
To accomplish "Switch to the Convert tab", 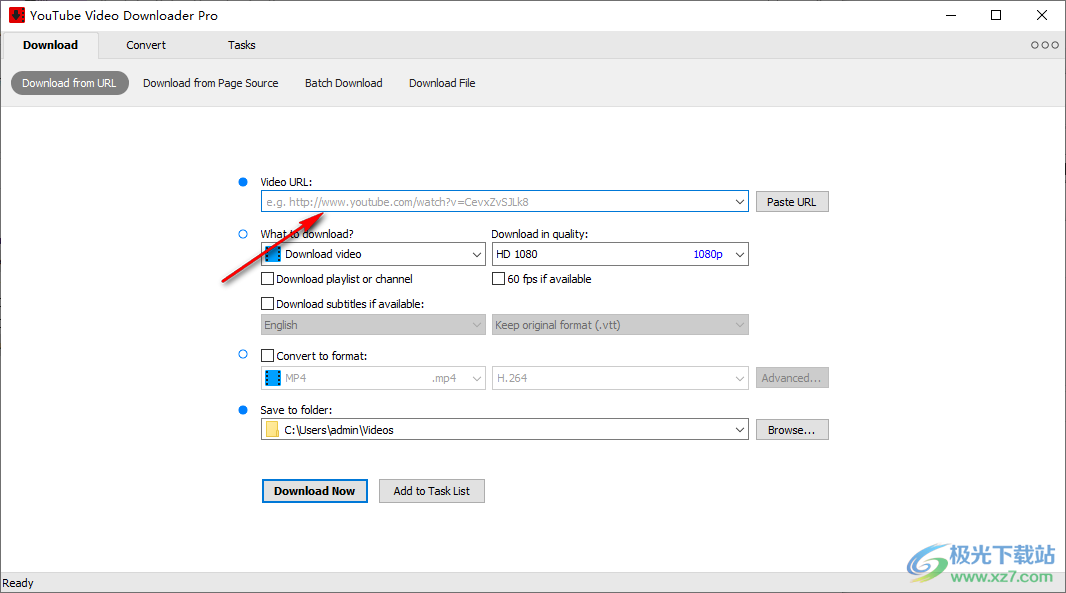I will pos(146,45).
